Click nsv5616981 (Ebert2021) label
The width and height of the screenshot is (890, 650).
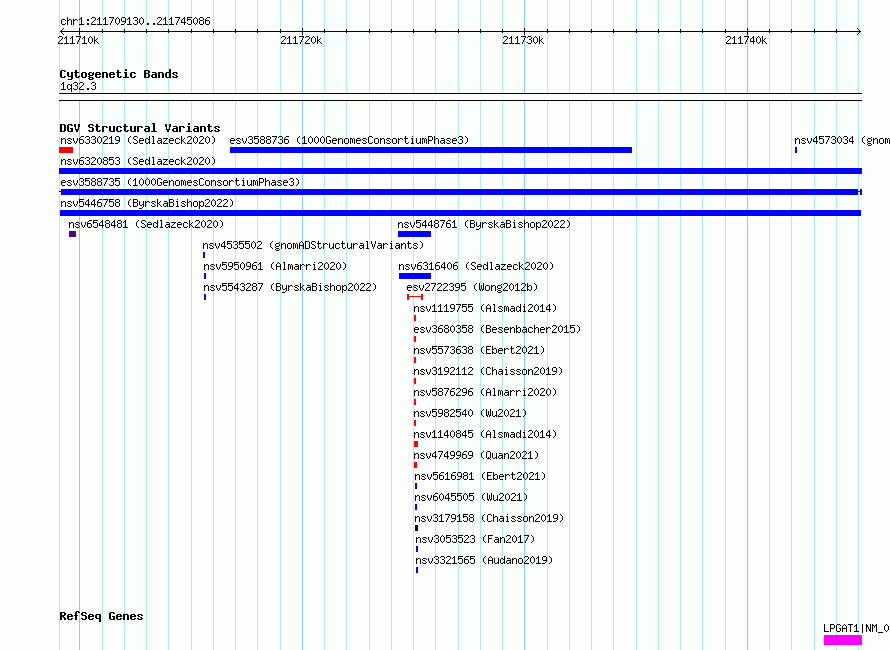coord(480,476)
